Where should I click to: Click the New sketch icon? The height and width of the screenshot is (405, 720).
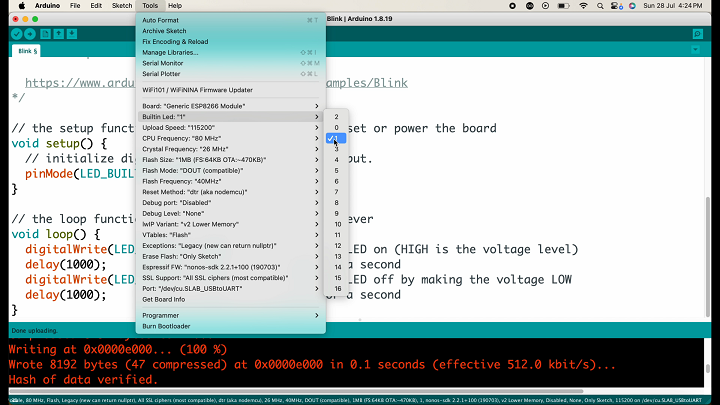click(x=45, y=34)
